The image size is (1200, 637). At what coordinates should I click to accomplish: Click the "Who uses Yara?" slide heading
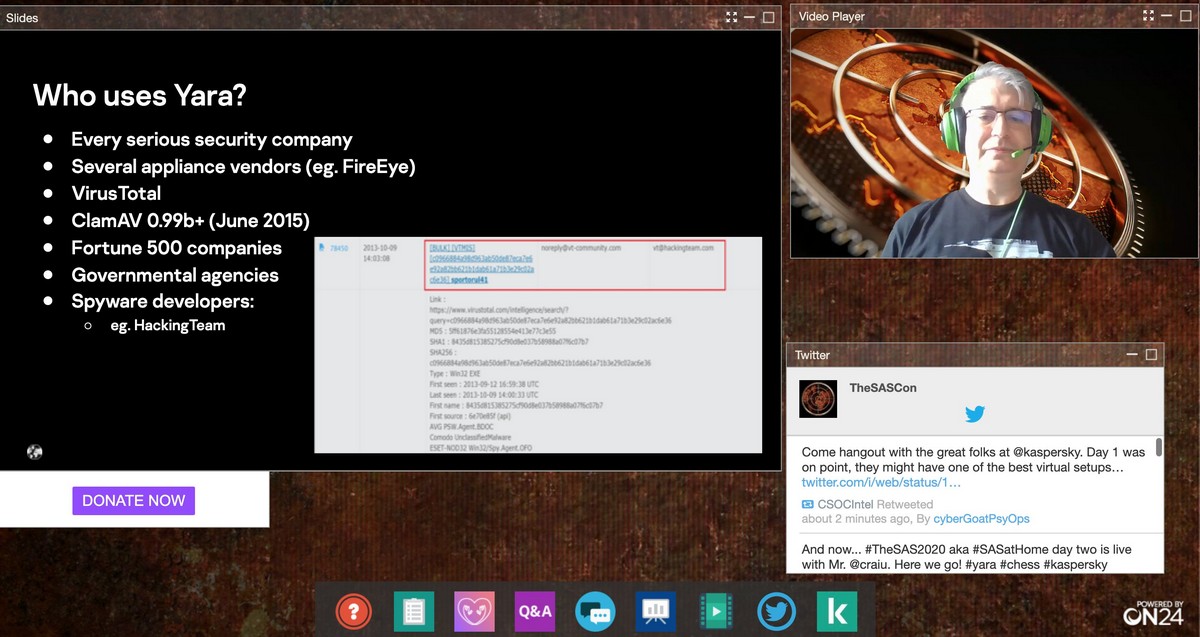(140, 95)
